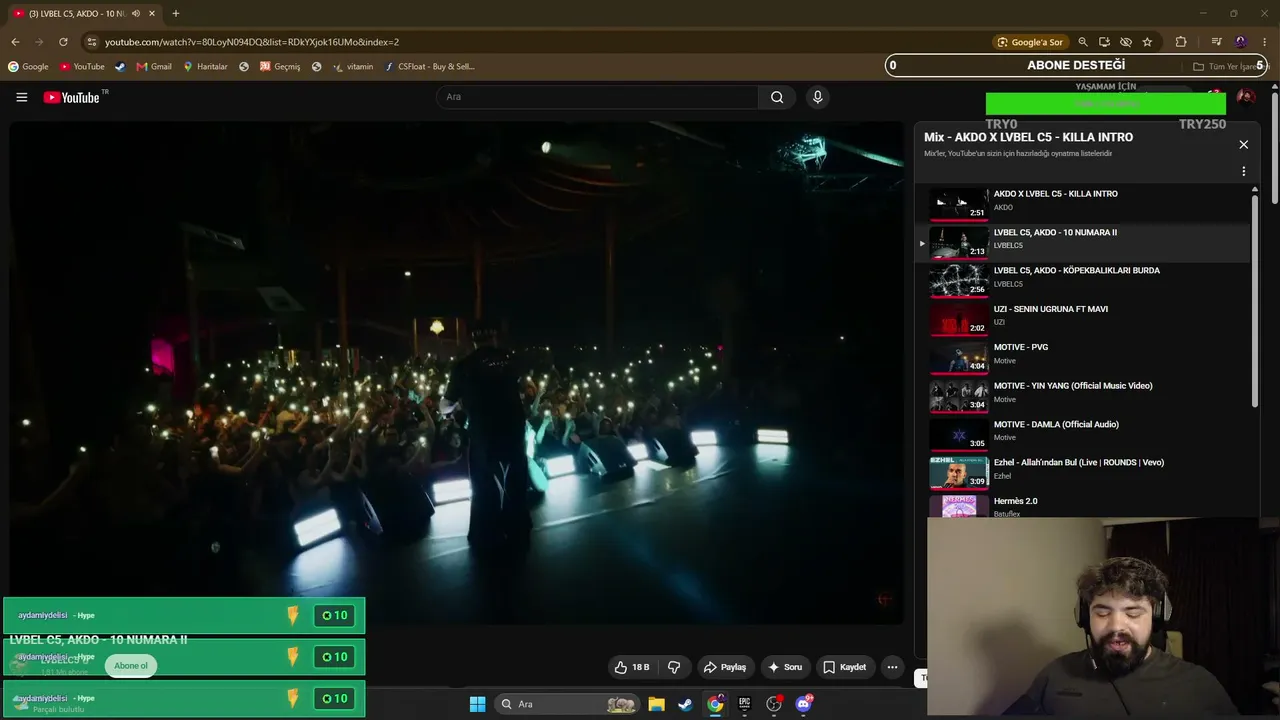Share the video using Paylaş
The height and width of the screenshot is (720, 1280).
tap(725, 667)
